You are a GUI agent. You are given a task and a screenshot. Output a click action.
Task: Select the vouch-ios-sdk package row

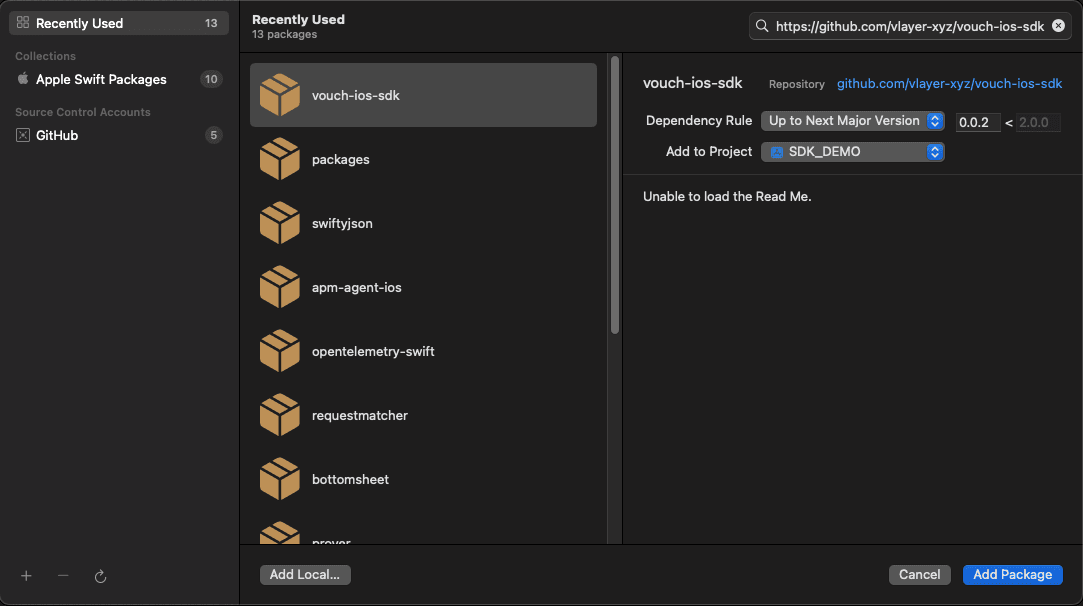point(423,95)
